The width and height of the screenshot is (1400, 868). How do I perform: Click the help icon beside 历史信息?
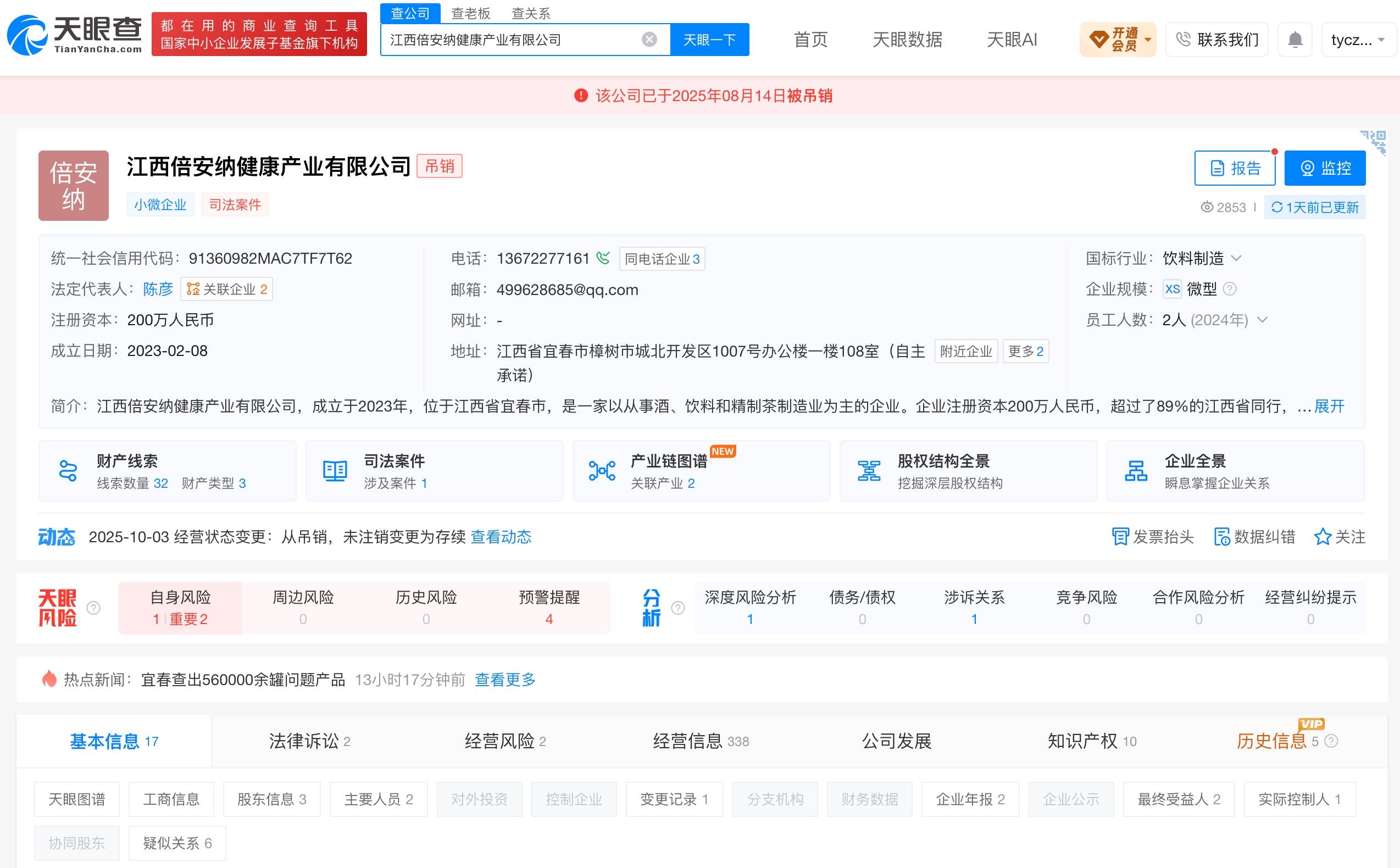coord(1331,741)
